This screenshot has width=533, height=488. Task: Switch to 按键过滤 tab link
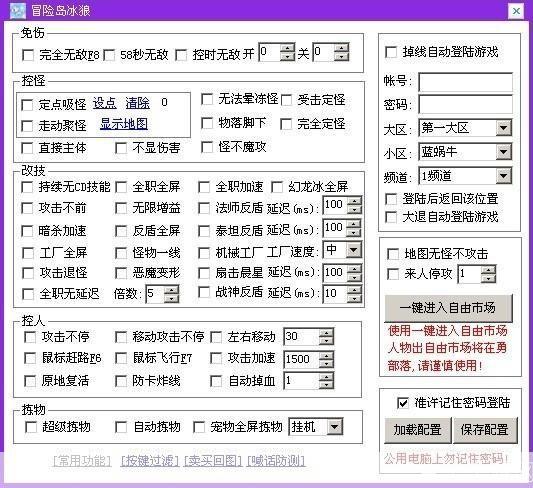tap(150, 461)
